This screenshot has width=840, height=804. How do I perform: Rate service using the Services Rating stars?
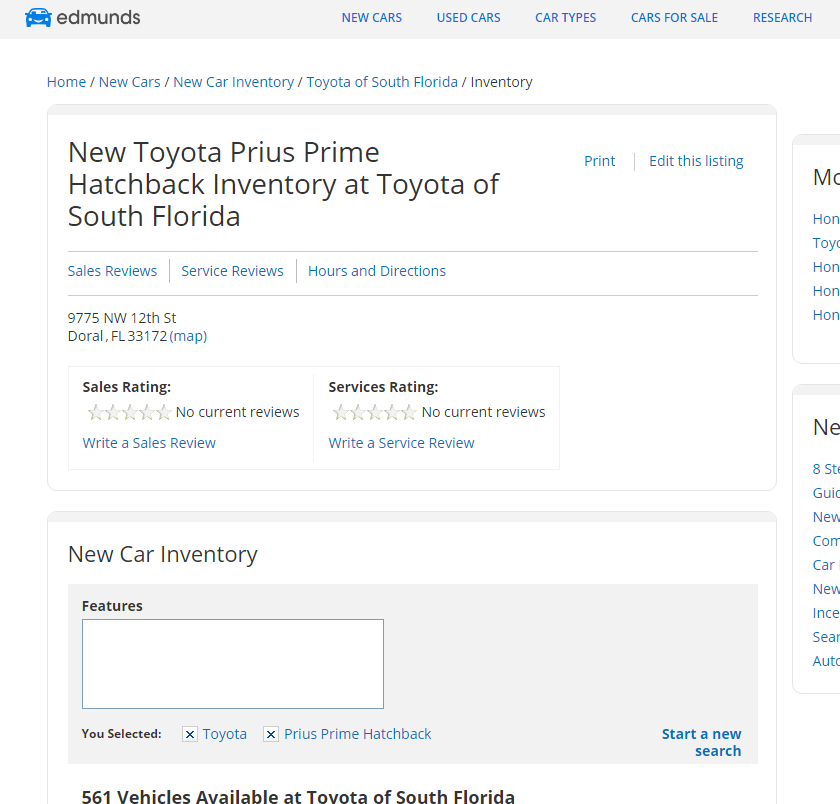pos(374,412)
